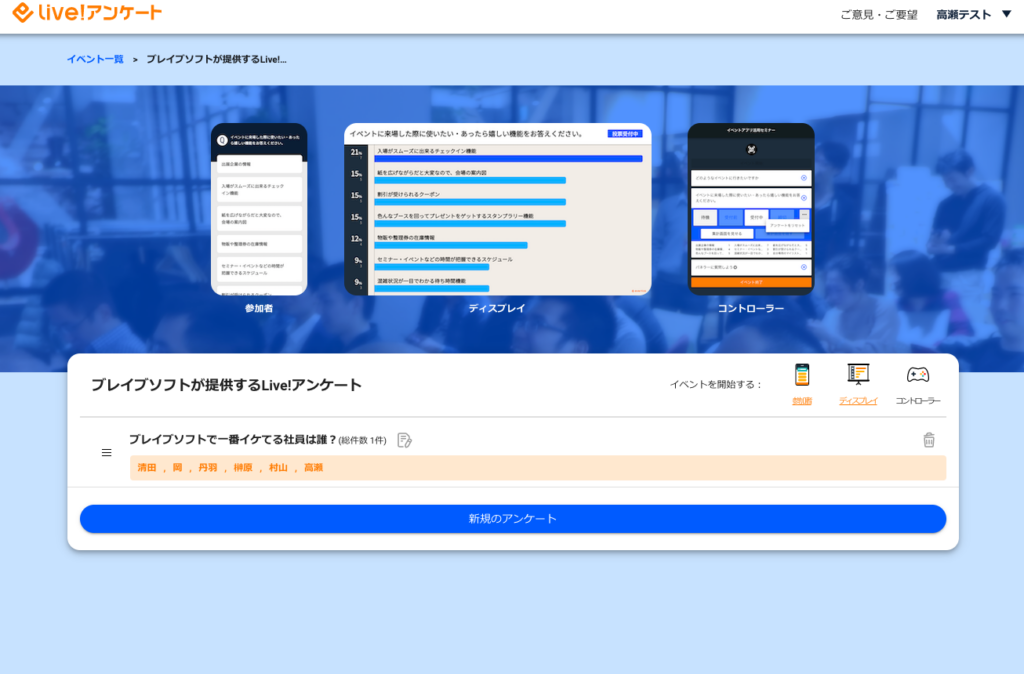Viewport: 1024px width, 674px height.
Task: Open the 高瀬テスト account dropdown
Action: (964, 14)
